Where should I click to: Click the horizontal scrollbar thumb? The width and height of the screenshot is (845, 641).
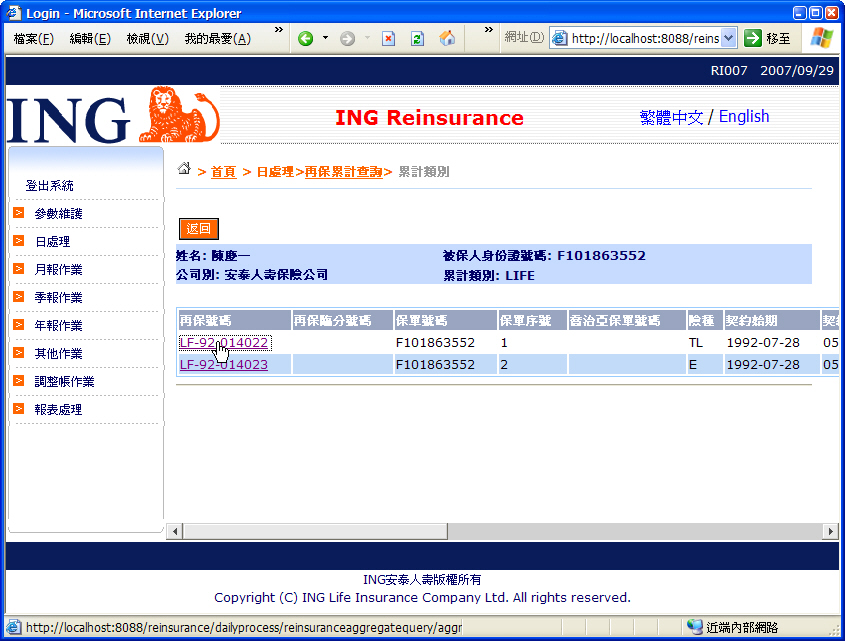pyautogui.click(x=315, y=532)
